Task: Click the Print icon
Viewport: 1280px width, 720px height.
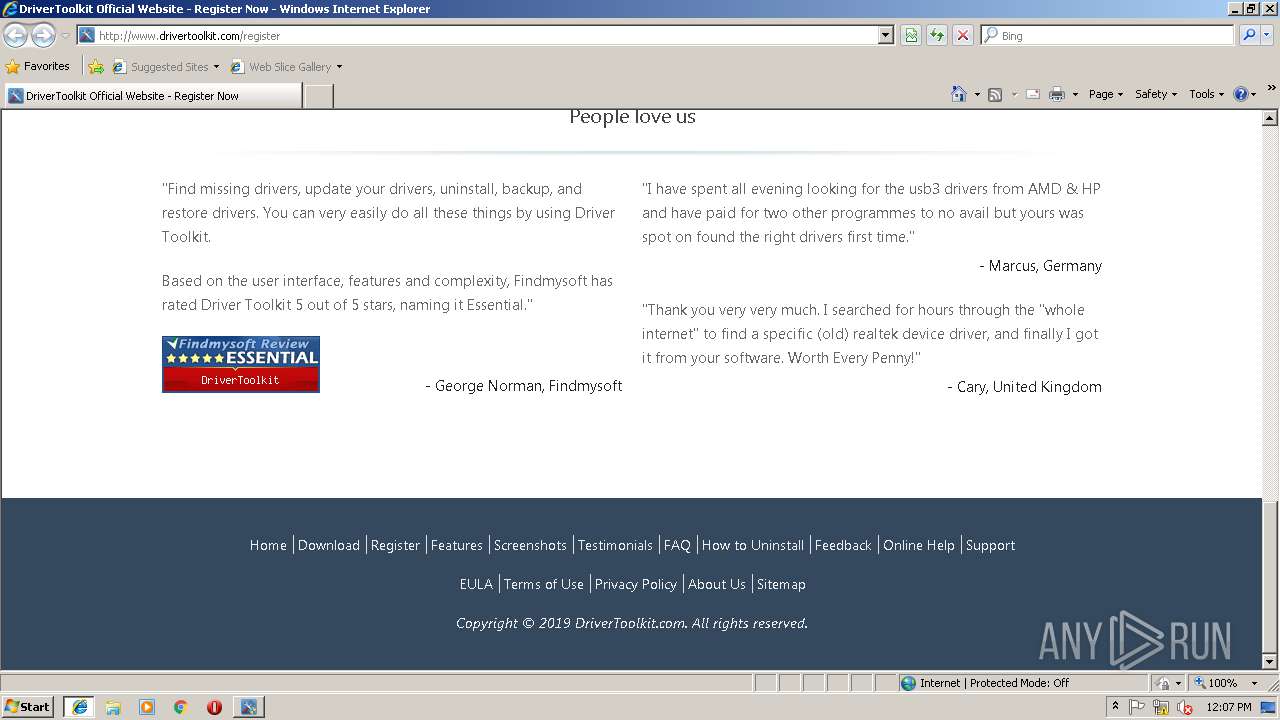Action: click(1057, 94)
